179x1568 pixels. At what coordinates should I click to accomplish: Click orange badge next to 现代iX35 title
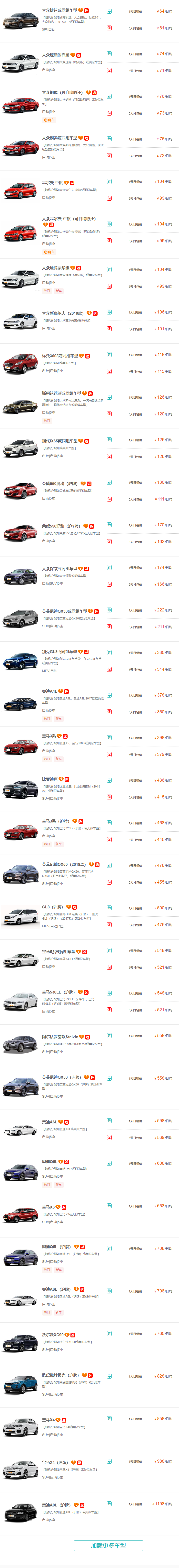coord(81,441)
